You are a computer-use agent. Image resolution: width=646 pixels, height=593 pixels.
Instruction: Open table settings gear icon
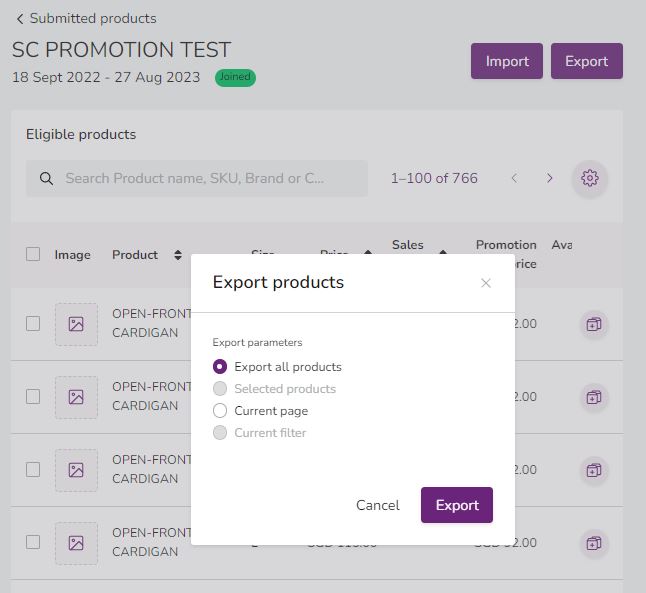point(590,178)
